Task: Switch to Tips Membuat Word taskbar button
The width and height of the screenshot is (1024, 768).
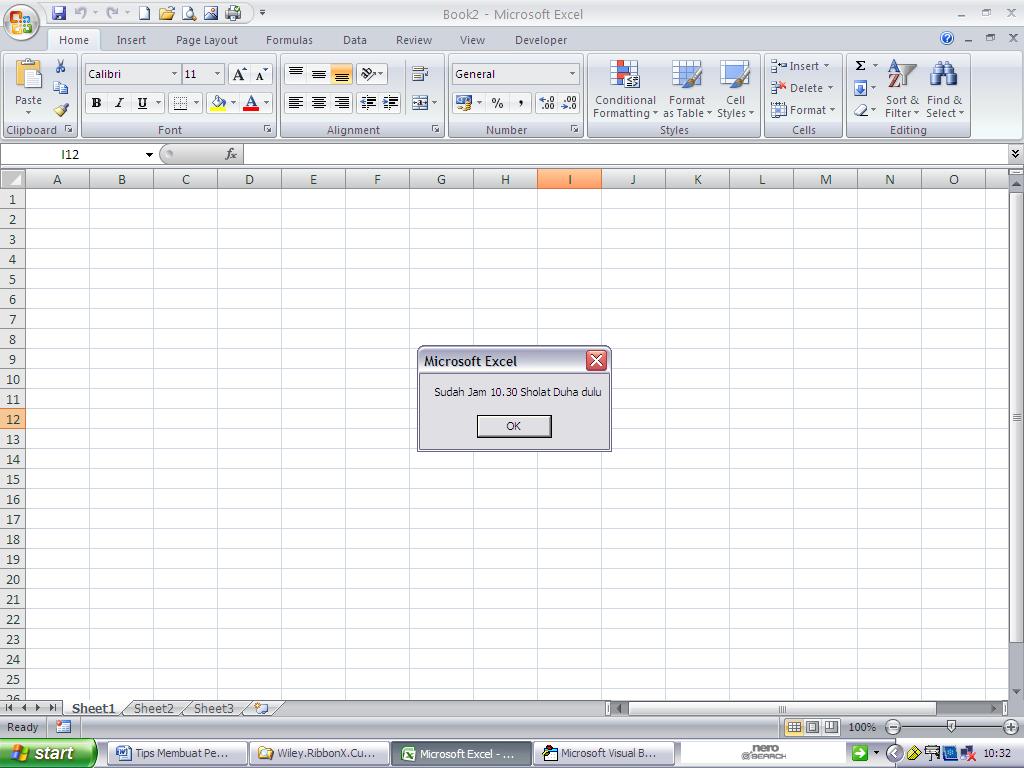Action: tap(178, 753)
